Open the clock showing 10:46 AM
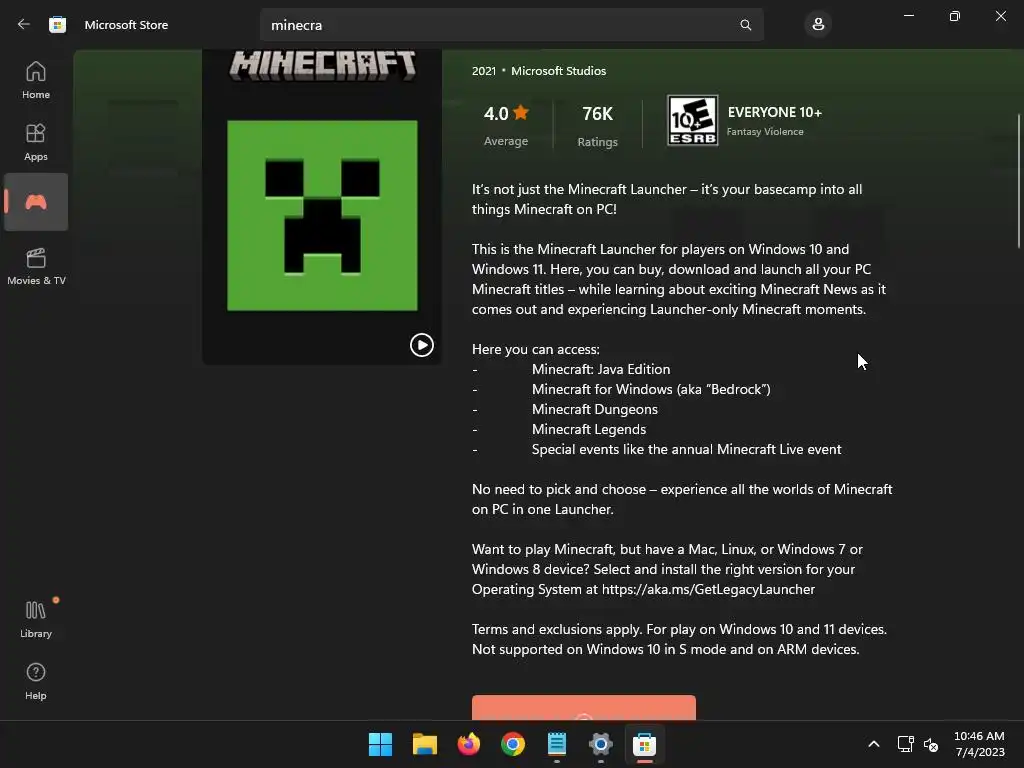 [x=979, y=744]
